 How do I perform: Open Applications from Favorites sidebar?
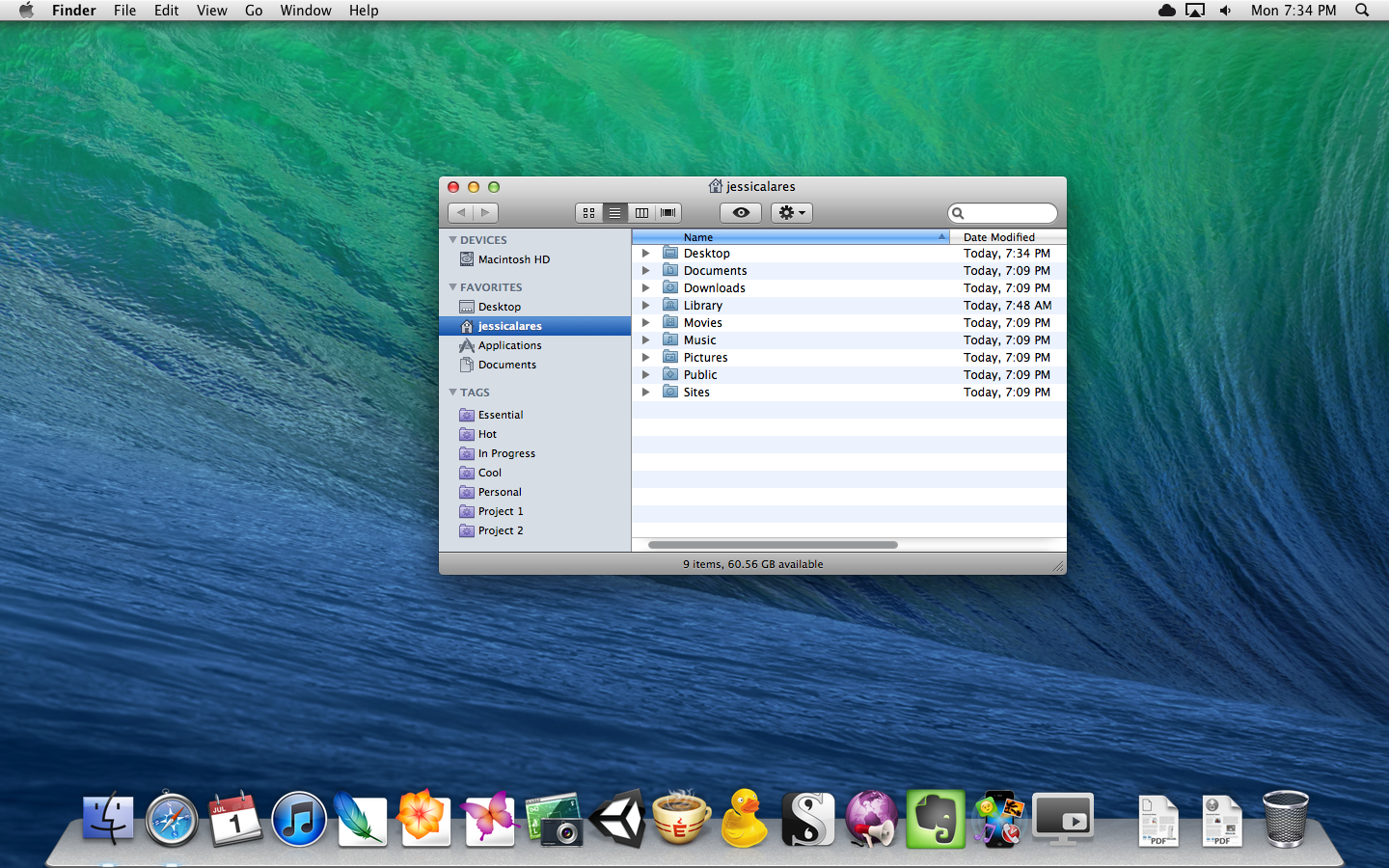(509, 345)
